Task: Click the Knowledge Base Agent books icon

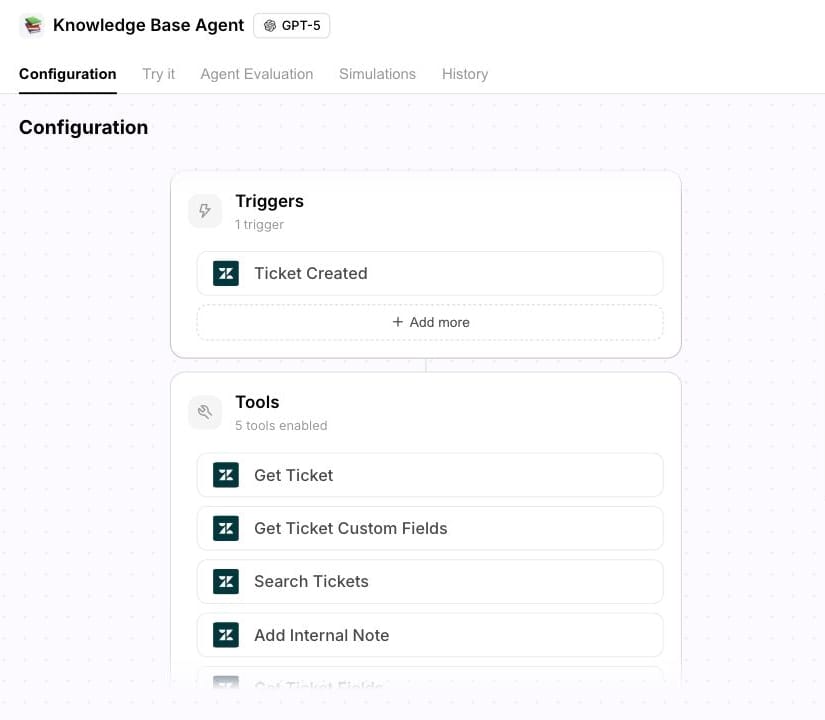Action: point(32,26)
